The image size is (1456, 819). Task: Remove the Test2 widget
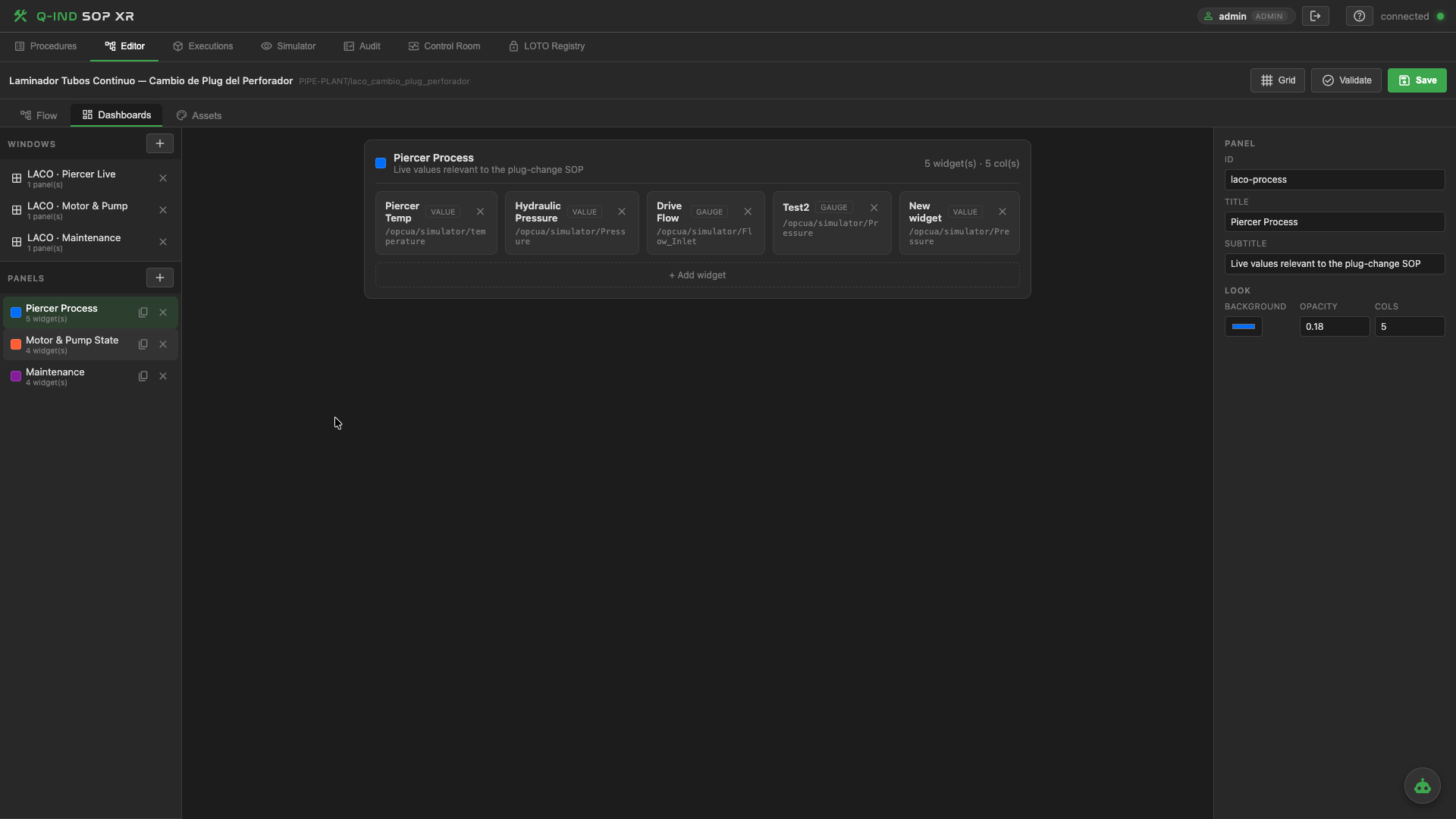(x=874, y=208)
